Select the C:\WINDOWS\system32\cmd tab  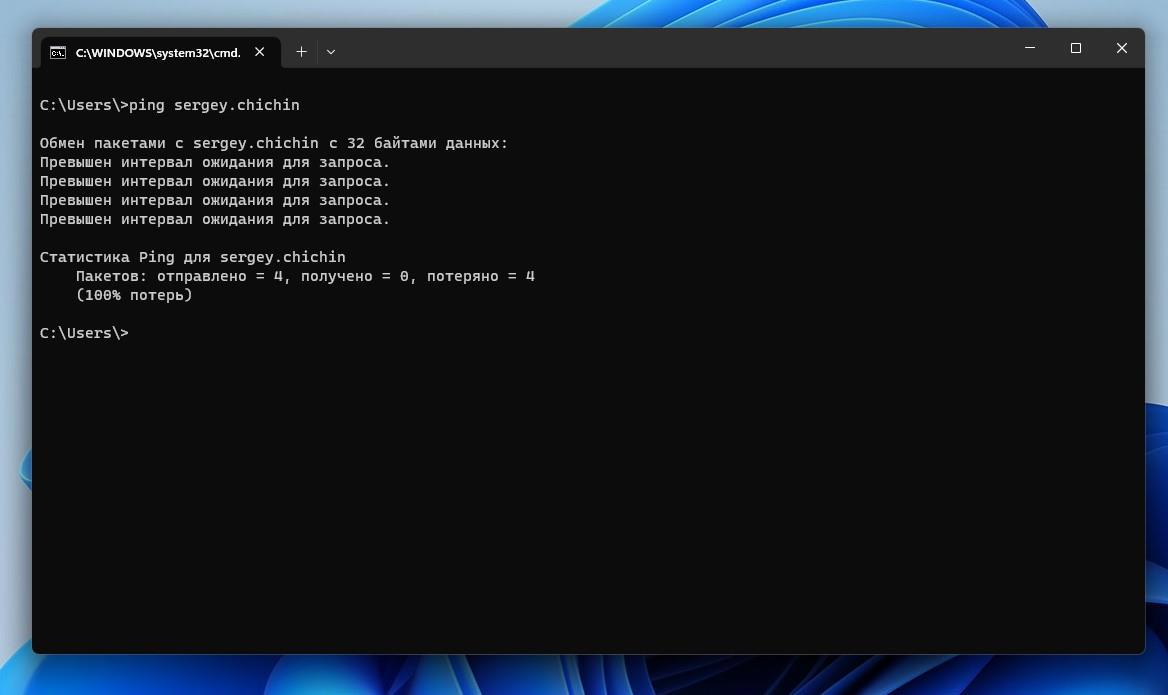point(157,52)
